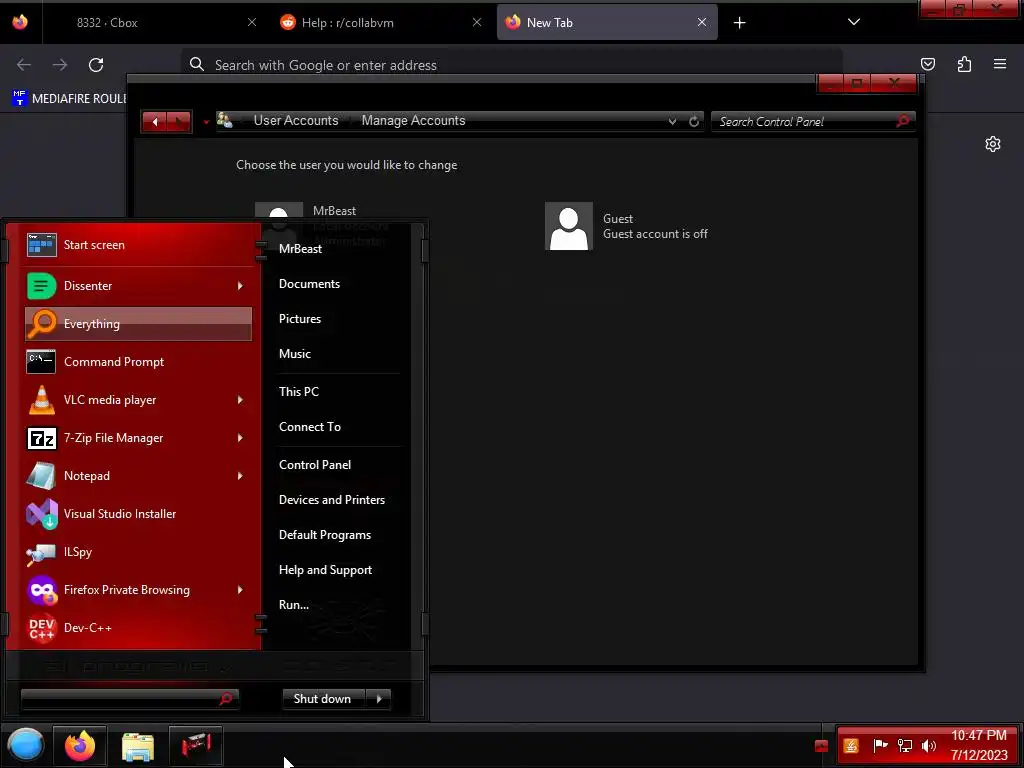The width and height of the screenshot is (1024, 768).
Task: Reload the Firefox page
Action: pos(96,65)
